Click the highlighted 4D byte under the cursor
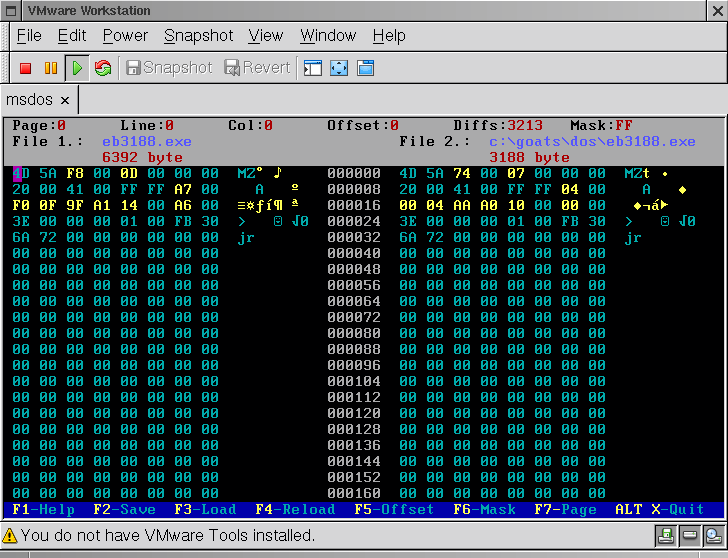The width and height of the screenshot is (728, 558). pyautogui.click(x=21, y=174)
